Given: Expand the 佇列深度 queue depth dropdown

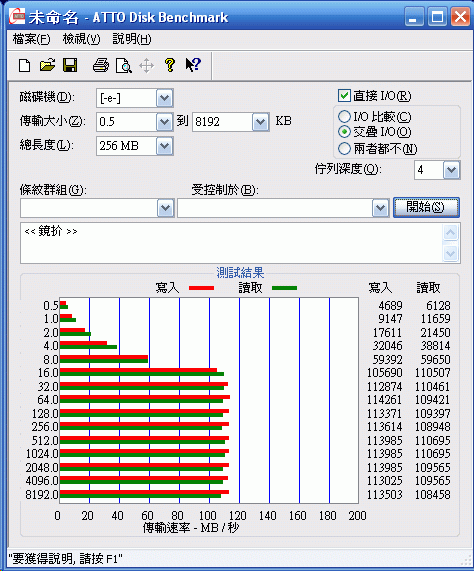Looking at the screenshot, I should pyautogui.click(x=451, y=170).
